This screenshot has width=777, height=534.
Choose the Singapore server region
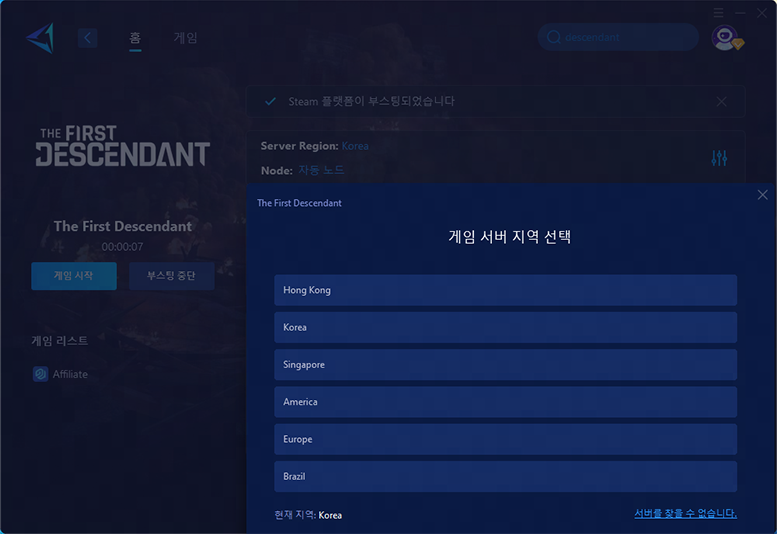pyautogui.click(x=505, y=365)
